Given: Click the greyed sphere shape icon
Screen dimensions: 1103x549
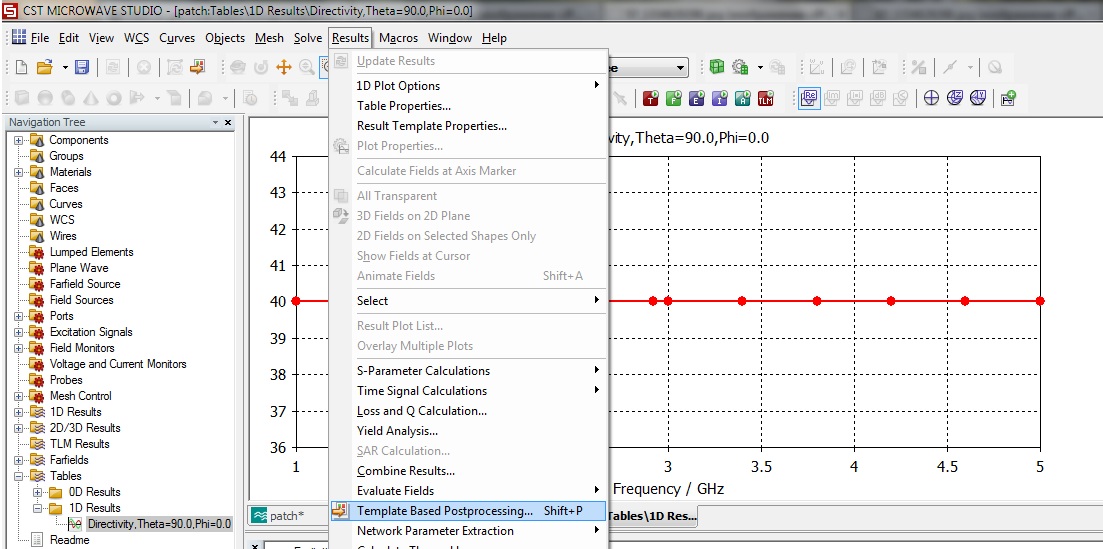Looking at the screenshot, I should point(45,99).
